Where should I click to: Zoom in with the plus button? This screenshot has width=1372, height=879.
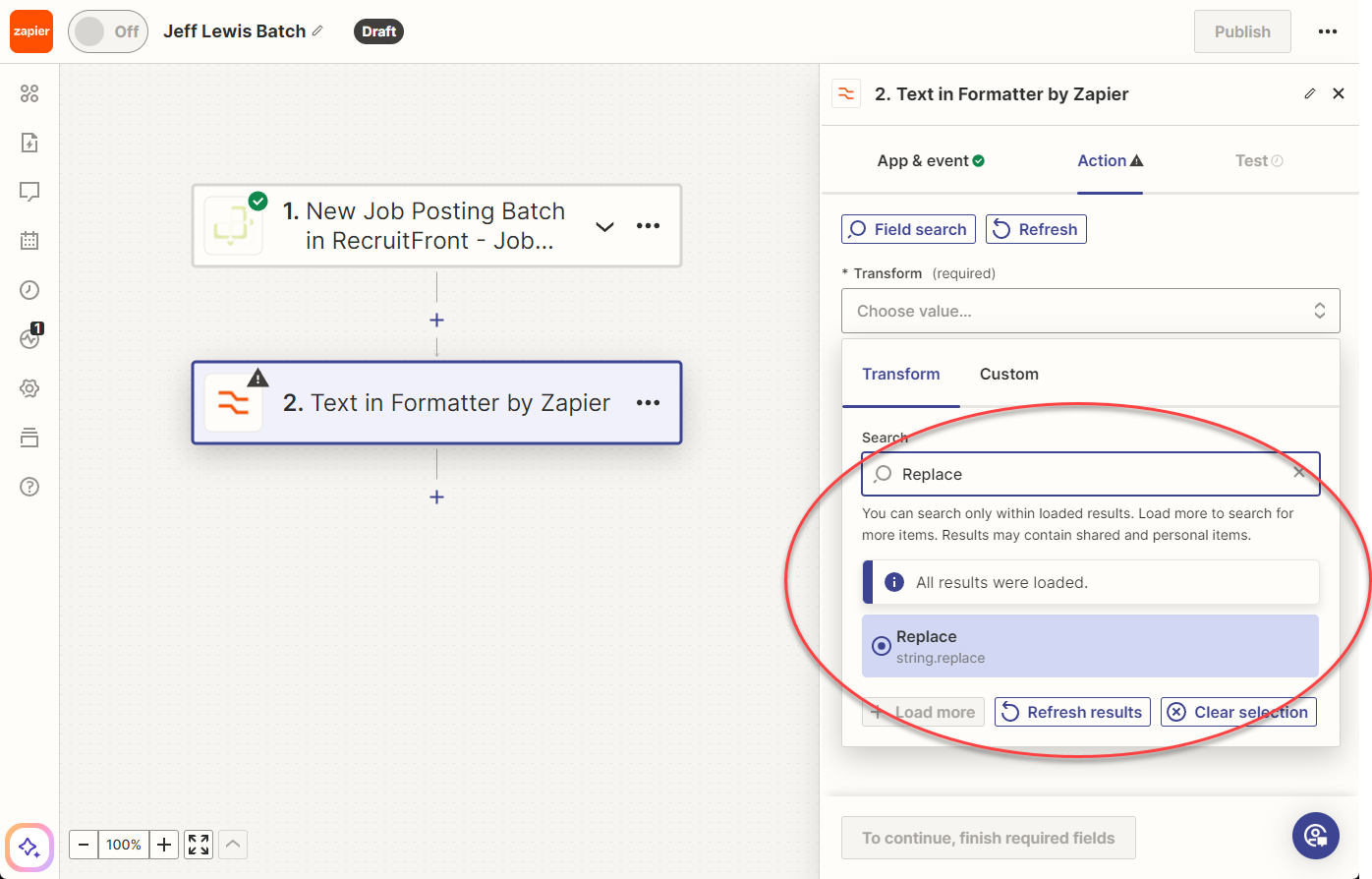pos(164,845)
